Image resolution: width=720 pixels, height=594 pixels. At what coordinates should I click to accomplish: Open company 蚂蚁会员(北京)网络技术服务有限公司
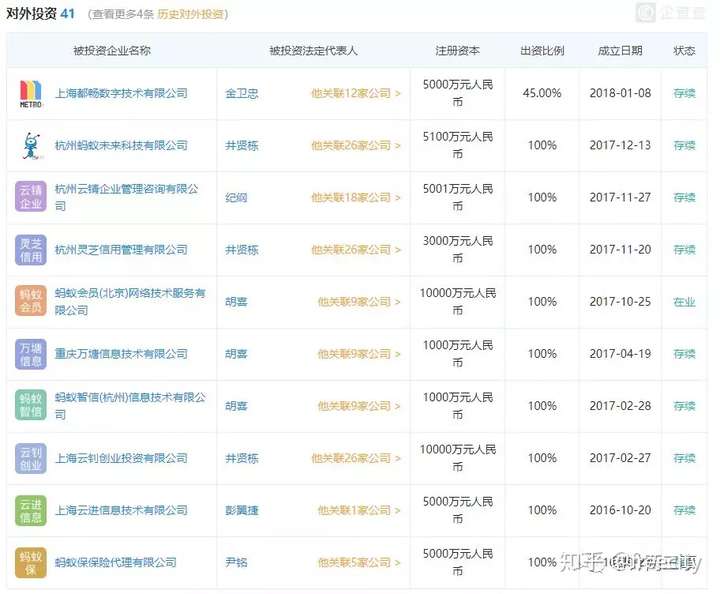[130, 302]
